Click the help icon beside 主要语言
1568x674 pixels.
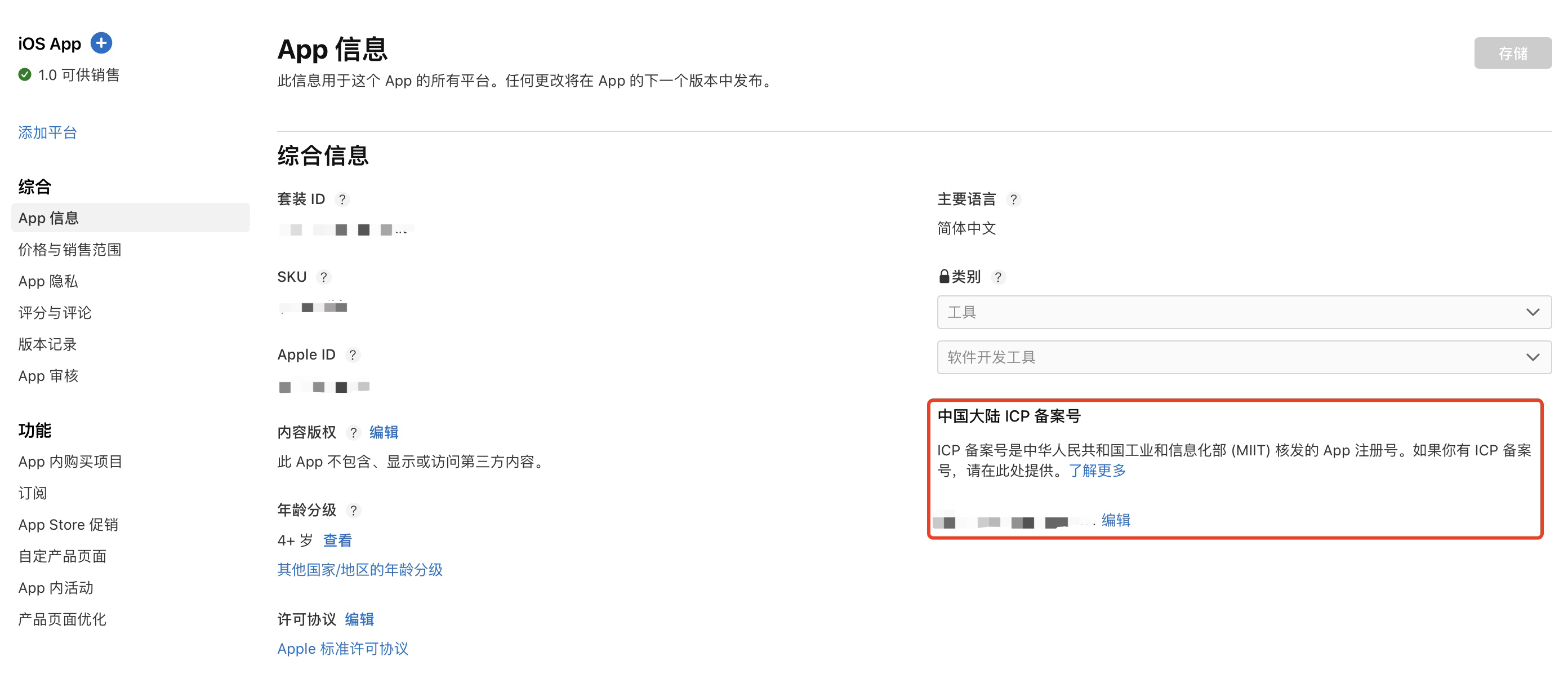click(1013, 199)
